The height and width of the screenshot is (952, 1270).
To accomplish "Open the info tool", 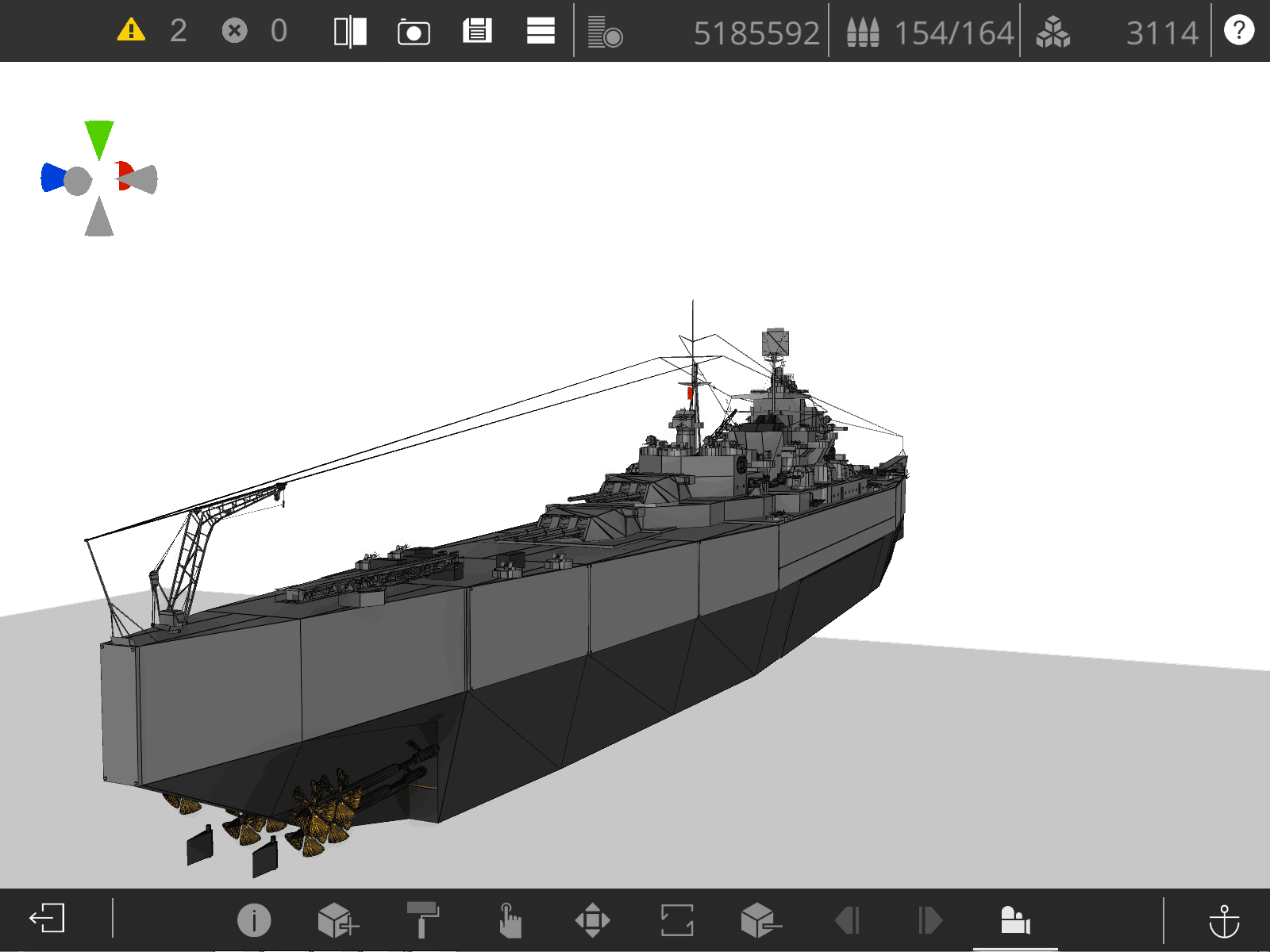I will coord(254,920).
